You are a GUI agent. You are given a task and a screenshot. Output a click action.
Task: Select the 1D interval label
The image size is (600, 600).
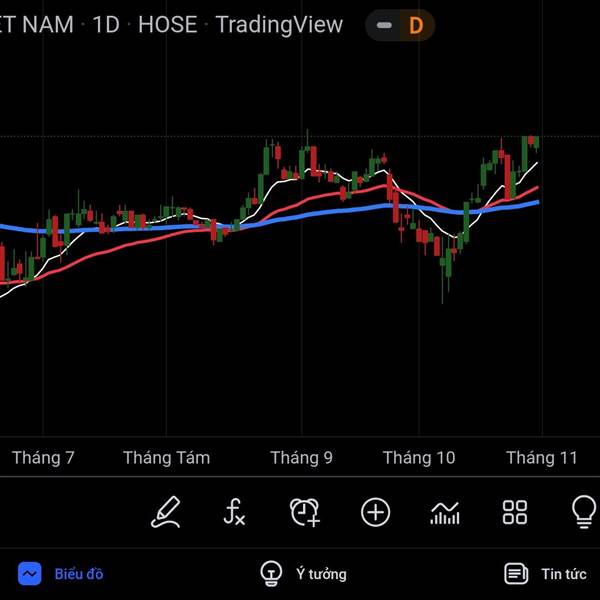pyautogui.click(x=106, y=25)
